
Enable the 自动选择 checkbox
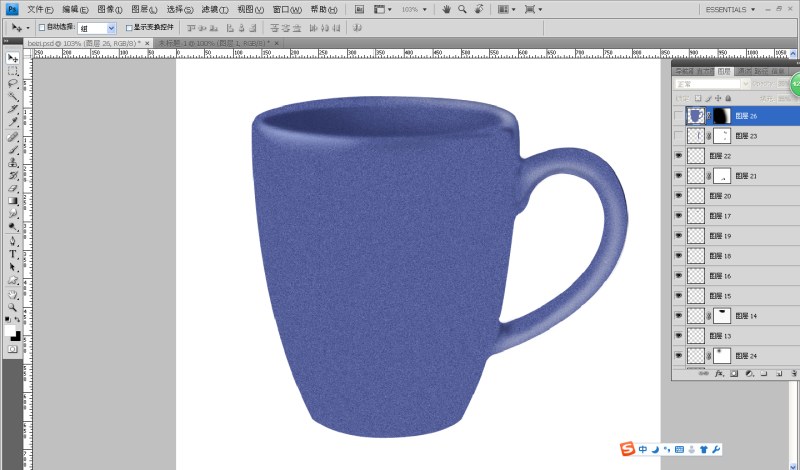[42, 28]
